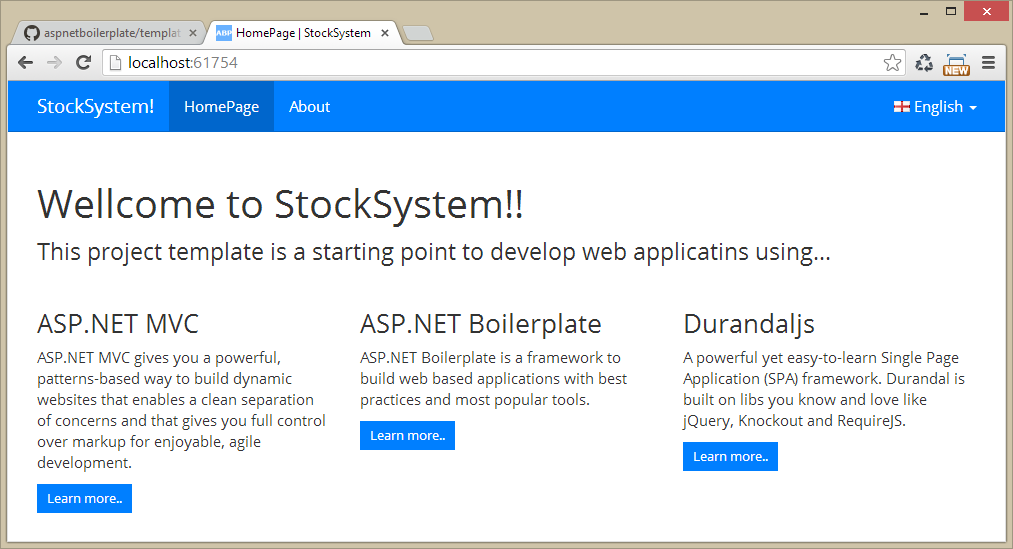
Task: Select the HomePage | StockSystem tab
Action: point(304,33)
